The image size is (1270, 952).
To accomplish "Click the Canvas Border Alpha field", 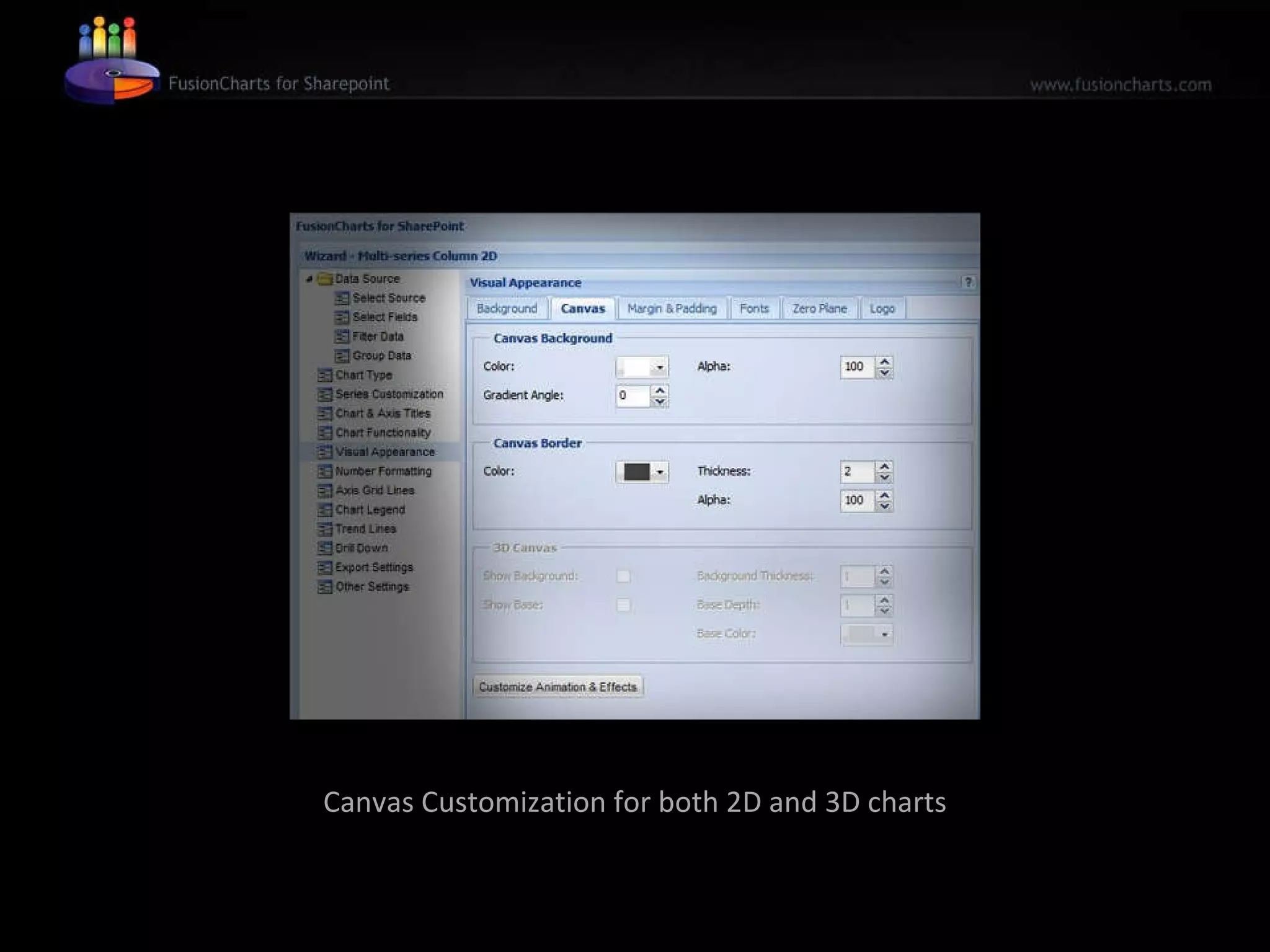I will pos(858,500).
